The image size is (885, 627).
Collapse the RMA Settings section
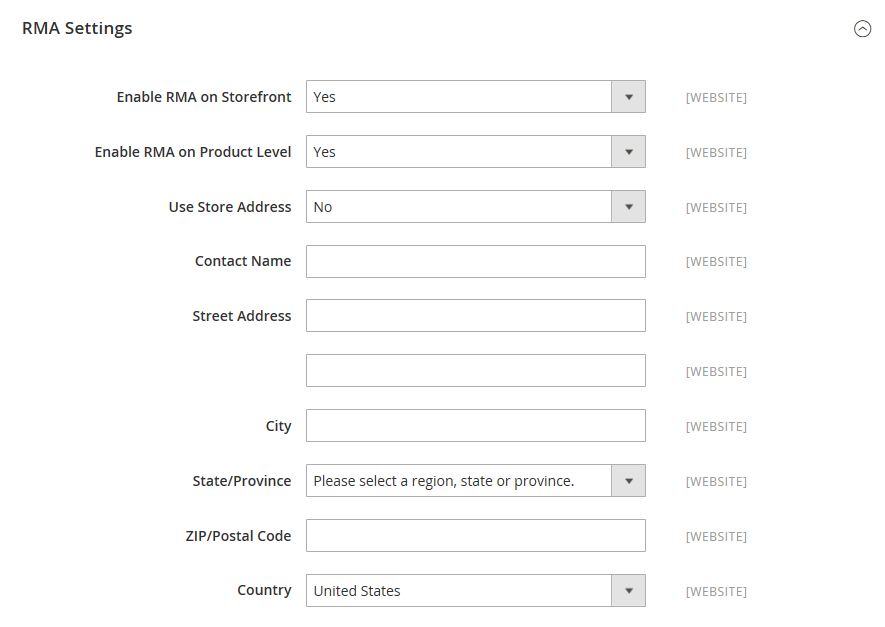(x=862, y=29)
